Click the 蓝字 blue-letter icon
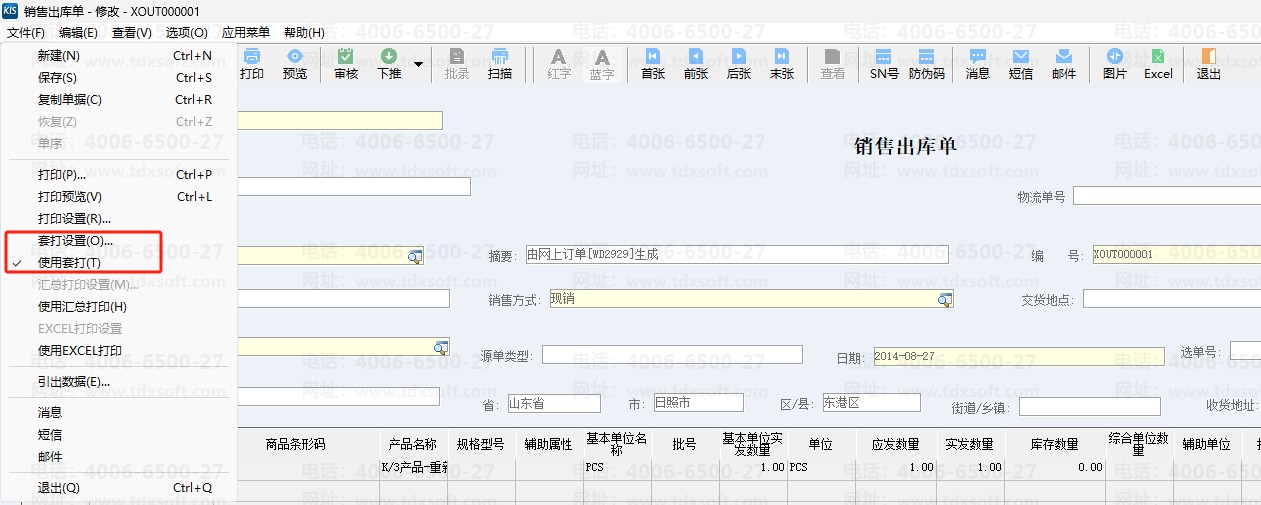1261x505 pixels. (602, 64)
